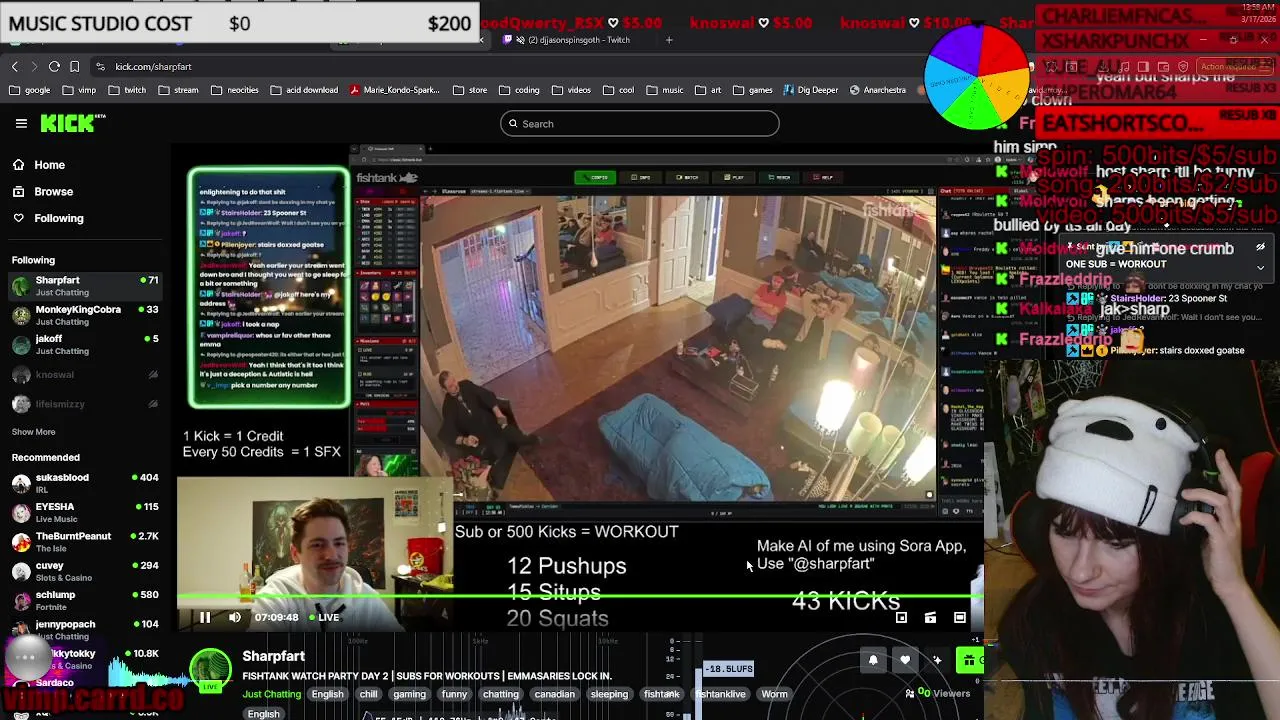Collapse the pinned chat message chevron

[1260, 267]
